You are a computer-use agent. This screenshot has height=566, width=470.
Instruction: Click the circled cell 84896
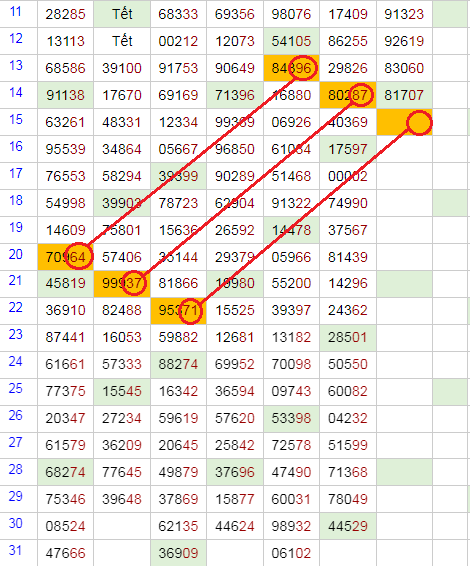pyautogui.click(x=291, y=68)
